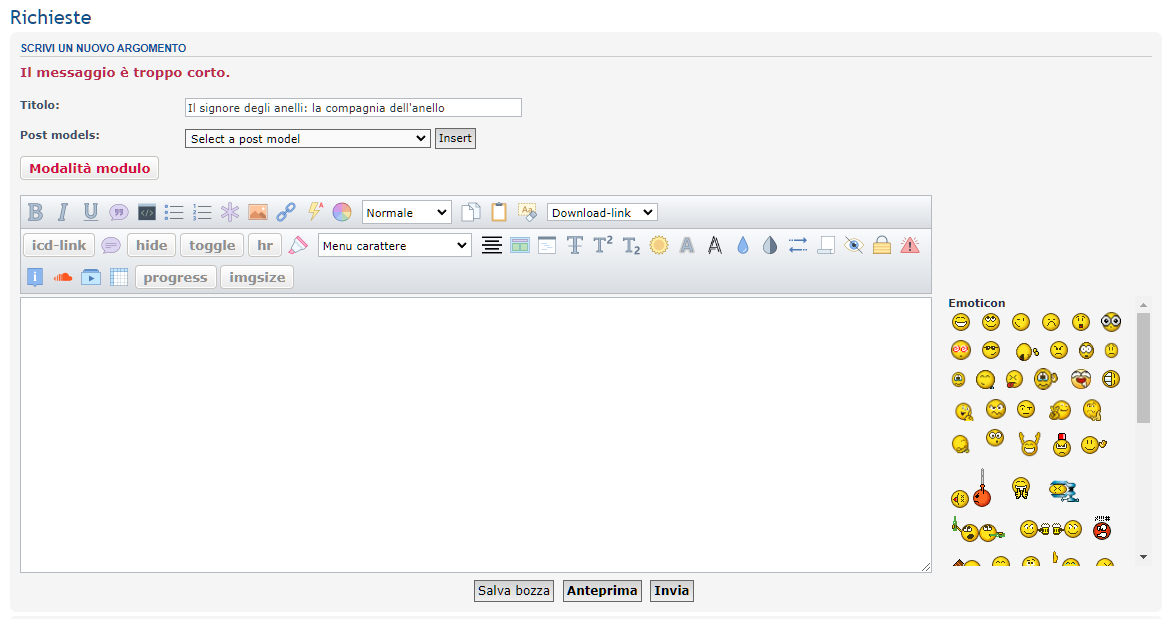
Task: Click the italic formatting icon
Action: (x=63, y=212)
